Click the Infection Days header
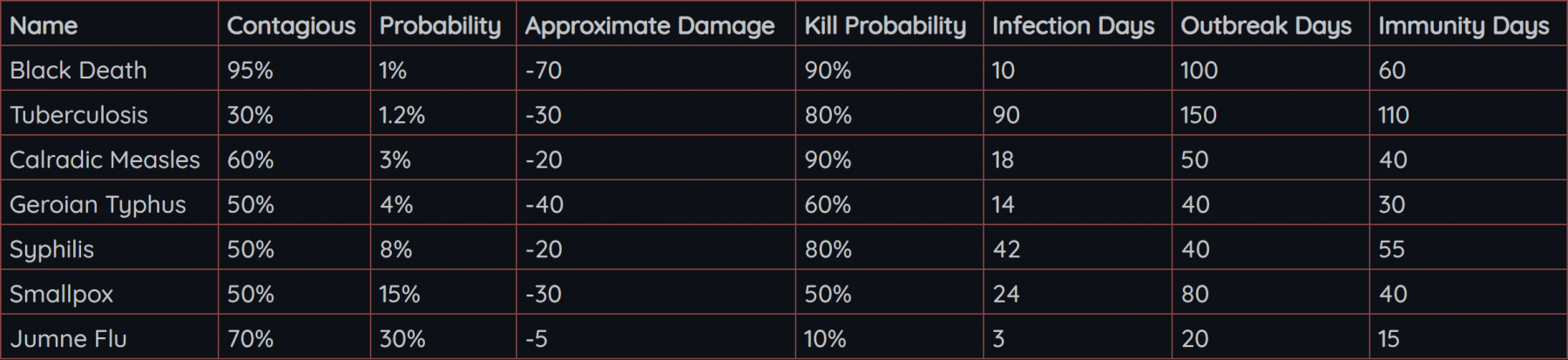This screenshot has width=1568, height=360. pos(1073,26)
